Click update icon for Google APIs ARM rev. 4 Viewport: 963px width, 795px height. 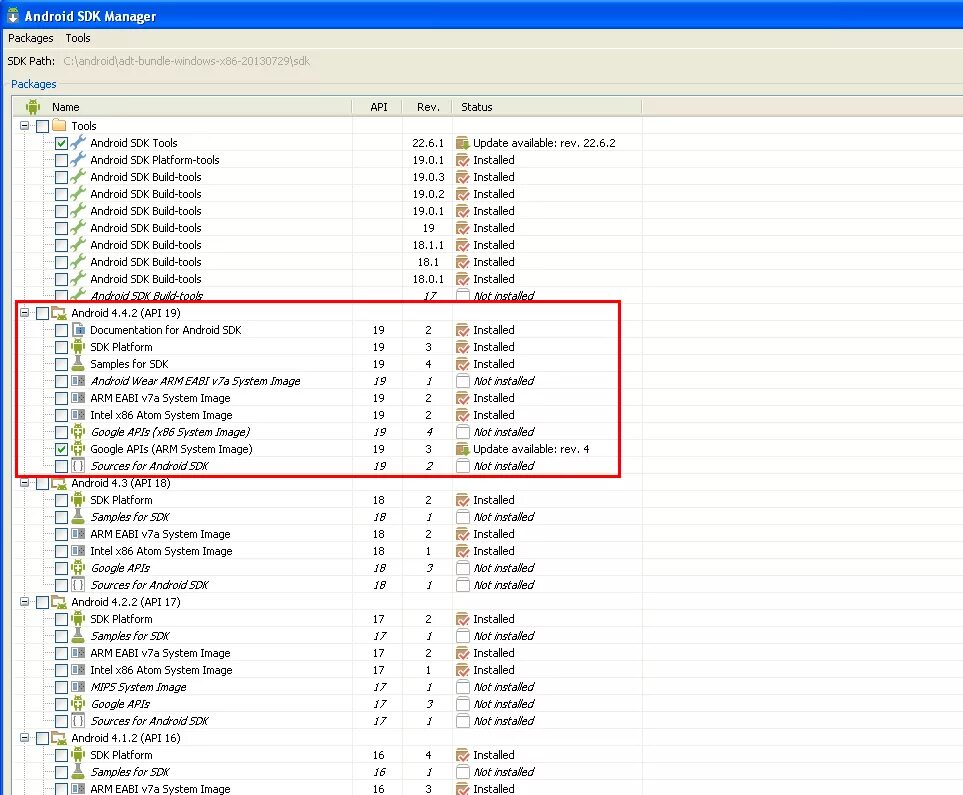[x=463, y=449]
